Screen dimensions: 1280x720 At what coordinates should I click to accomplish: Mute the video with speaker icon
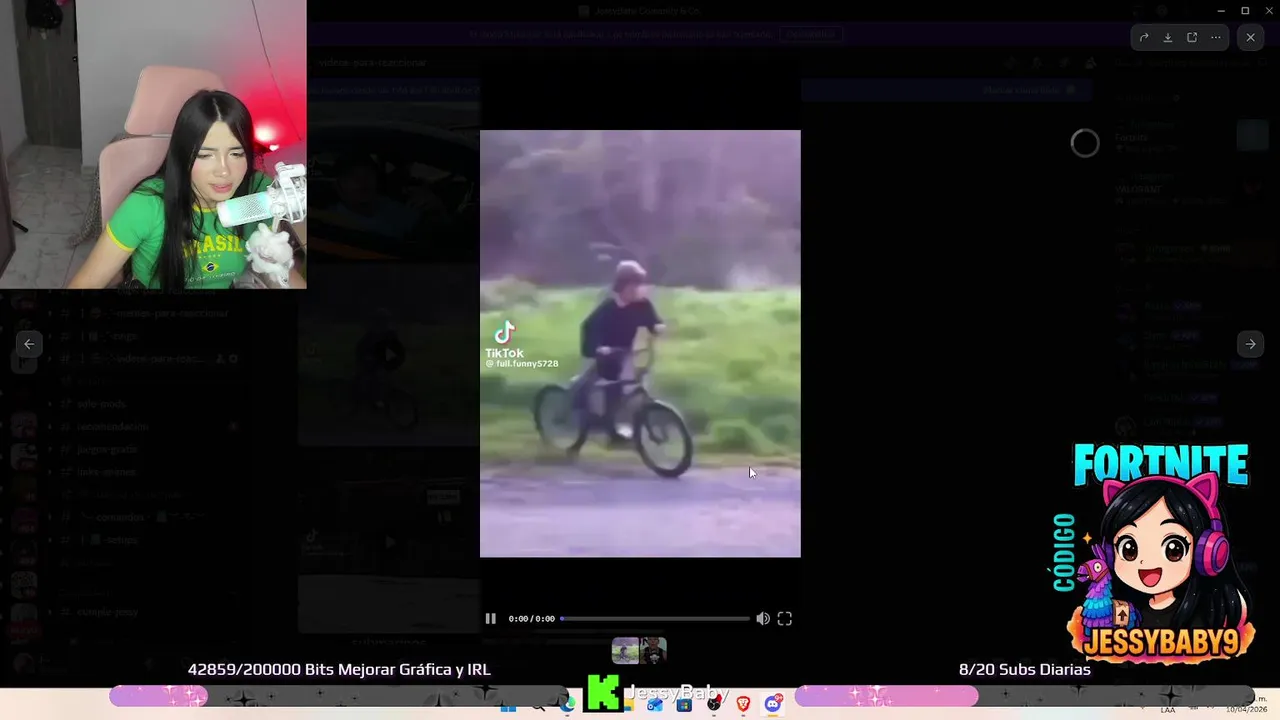(x=763, y=619)
